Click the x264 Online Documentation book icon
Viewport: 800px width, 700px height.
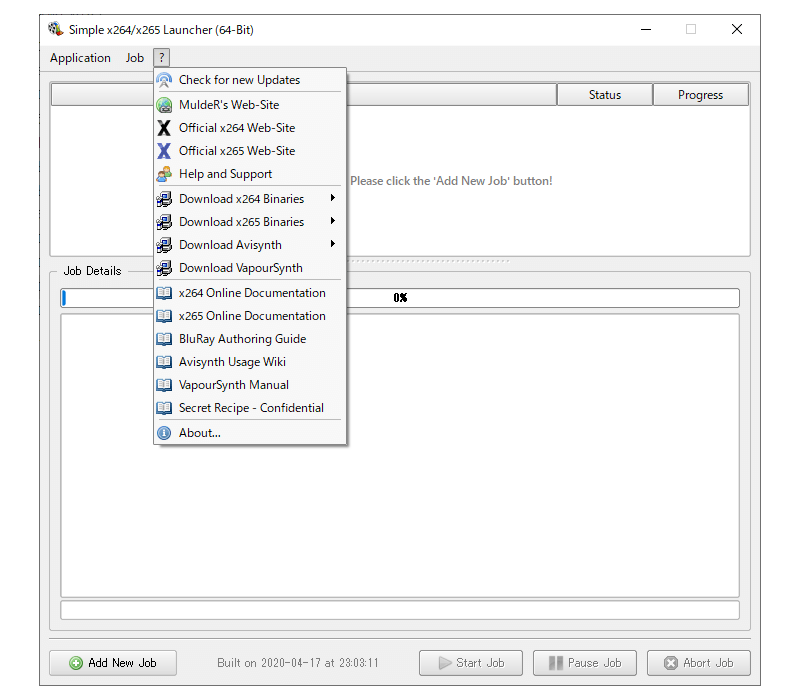tap(164, 293)
